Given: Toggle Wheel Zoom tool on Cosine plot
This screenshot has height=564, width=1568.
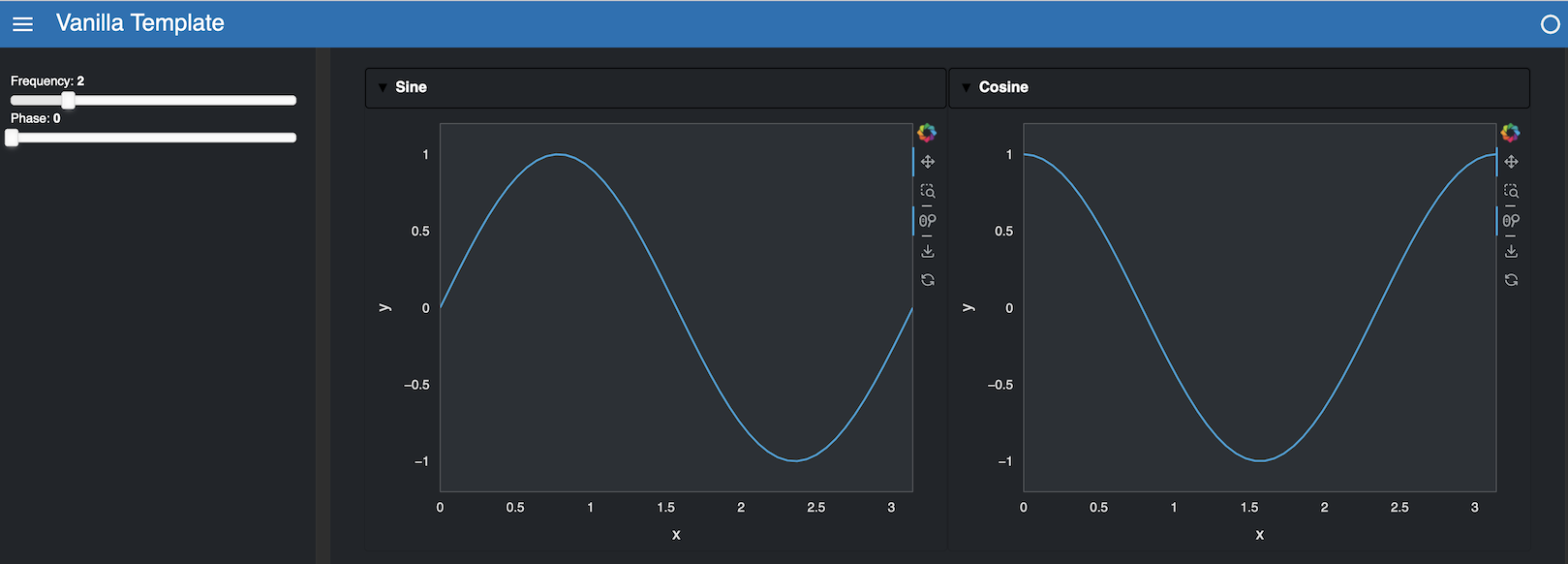Looking at the screenshot, I should point(1511,221).
